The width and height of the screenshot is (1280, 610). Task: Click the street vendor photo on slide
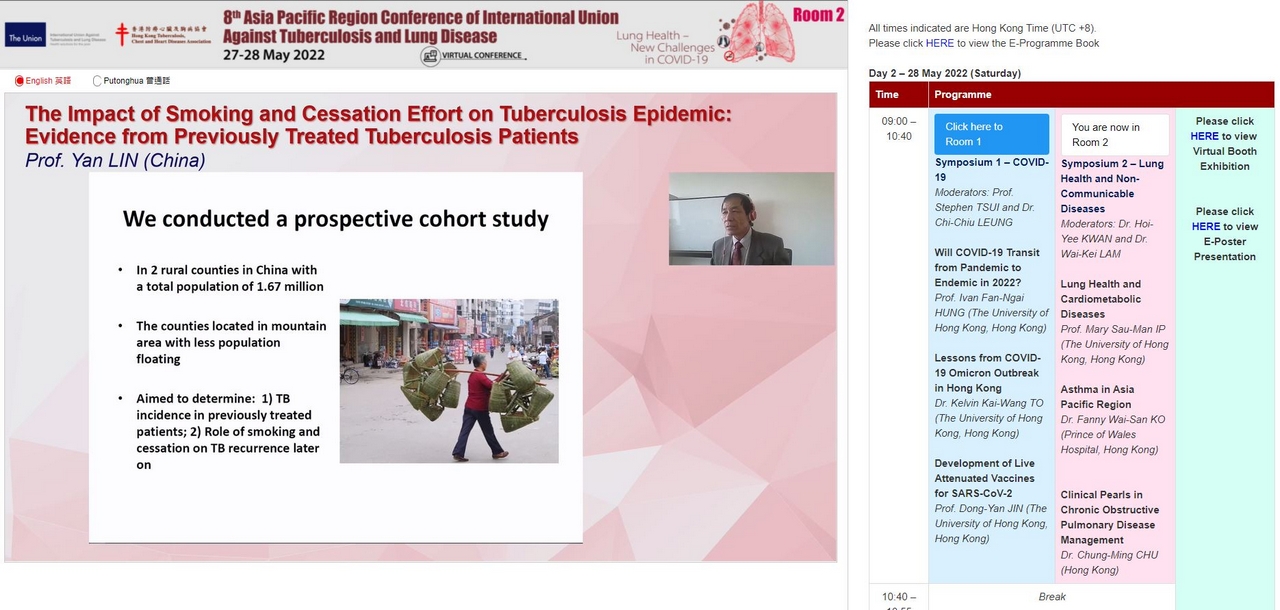click(x=449, y=380)
